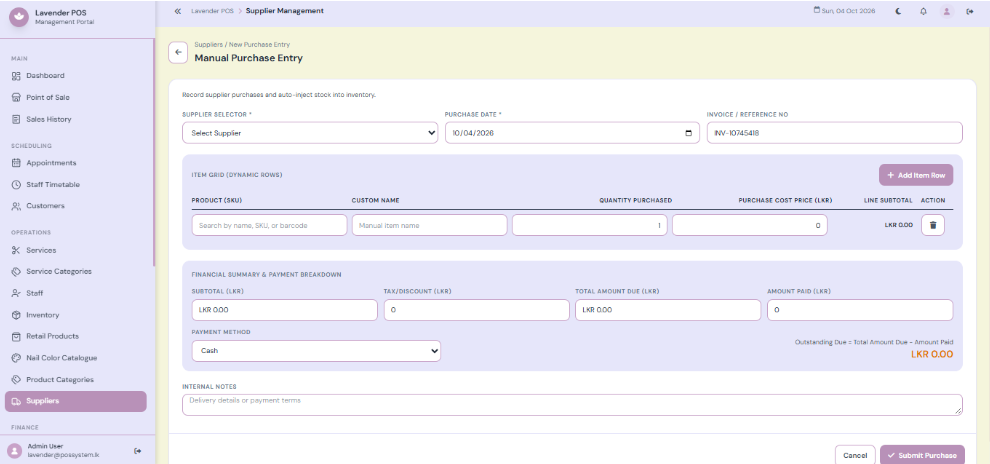Click the Staff Timetable clock icon
This screenshot has height=464, width=990.
click(16, 184)
